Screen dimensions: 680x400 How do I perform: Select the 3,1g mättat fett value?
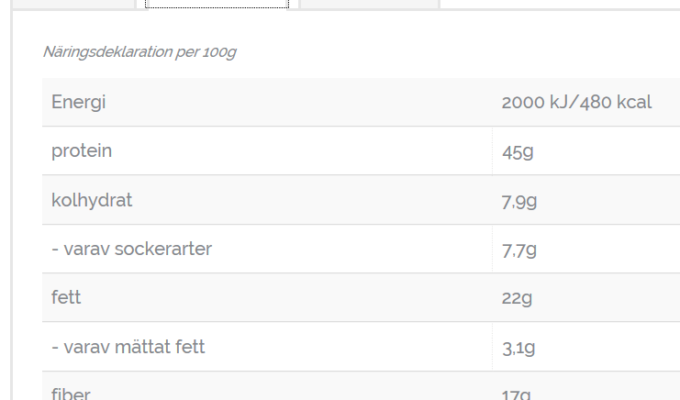(520, 348)
